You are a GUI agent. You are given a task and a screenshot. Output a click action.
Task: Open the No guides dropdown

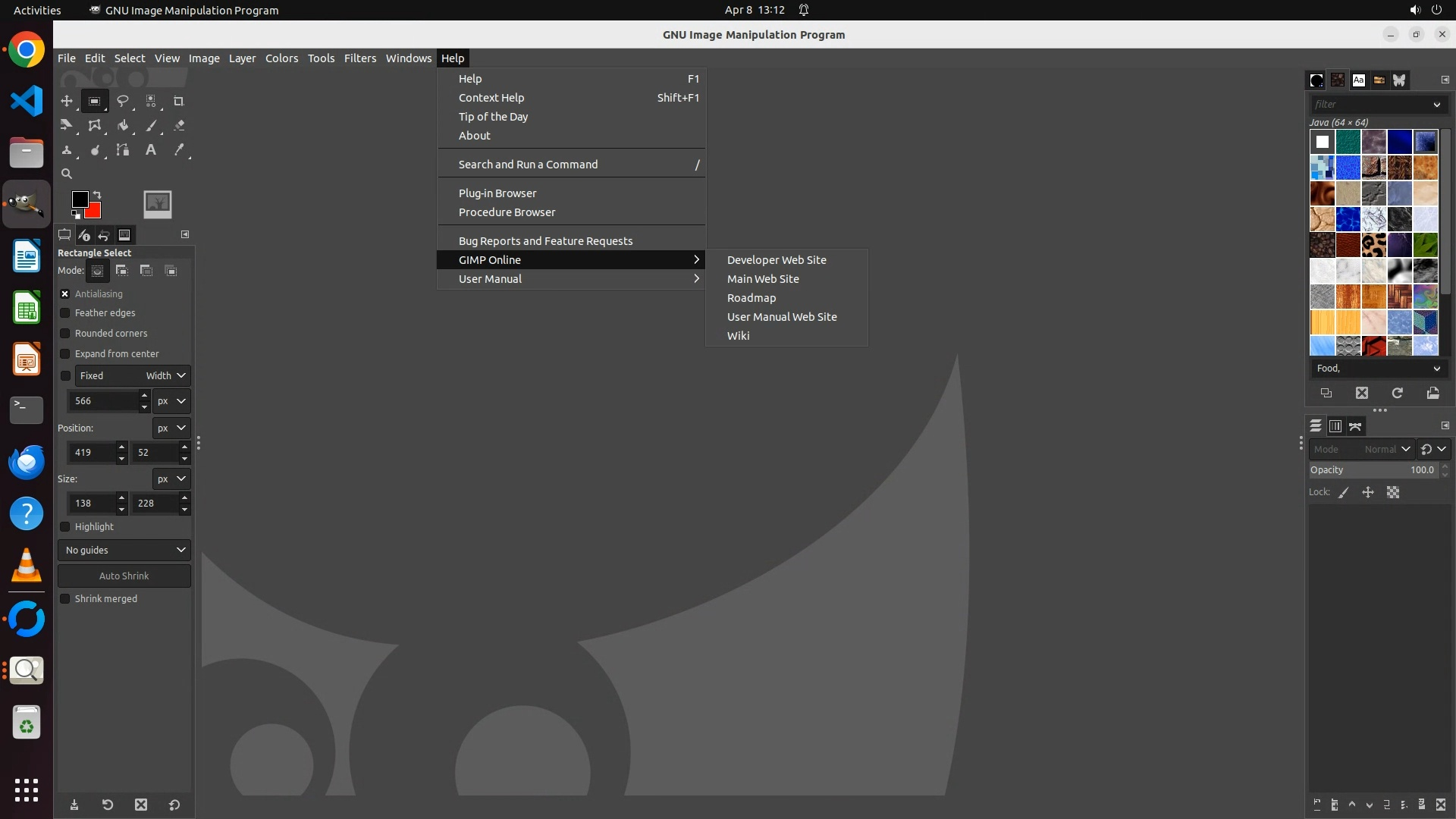(124, 551)
